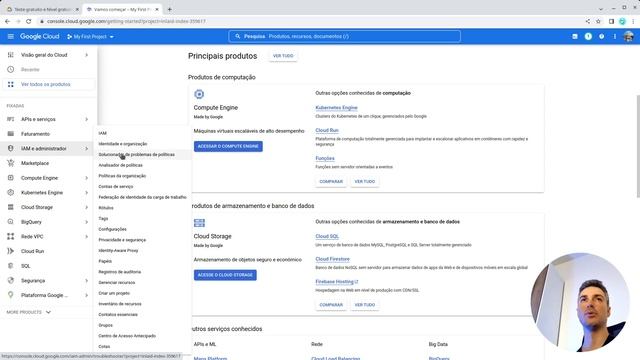Select Políticas da organização submenu item
640x360 pixels.
(x=122, y=176)
